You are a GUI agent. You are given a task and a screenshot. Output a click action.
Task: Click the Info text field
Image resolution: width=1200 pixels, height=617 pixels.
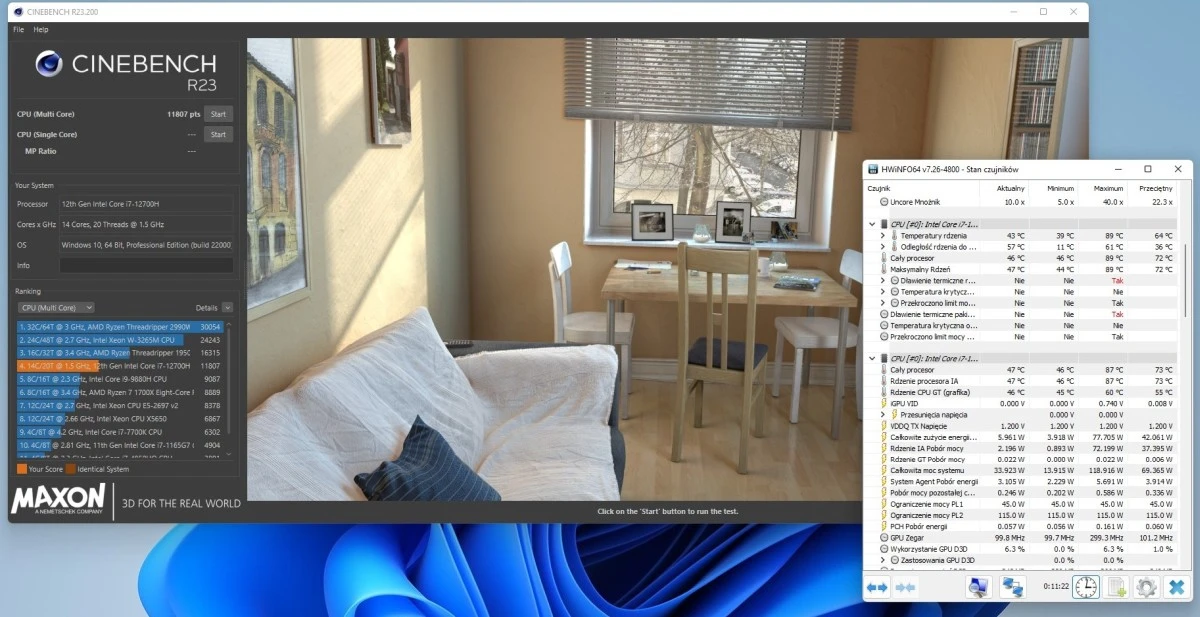tap(146, 265)
